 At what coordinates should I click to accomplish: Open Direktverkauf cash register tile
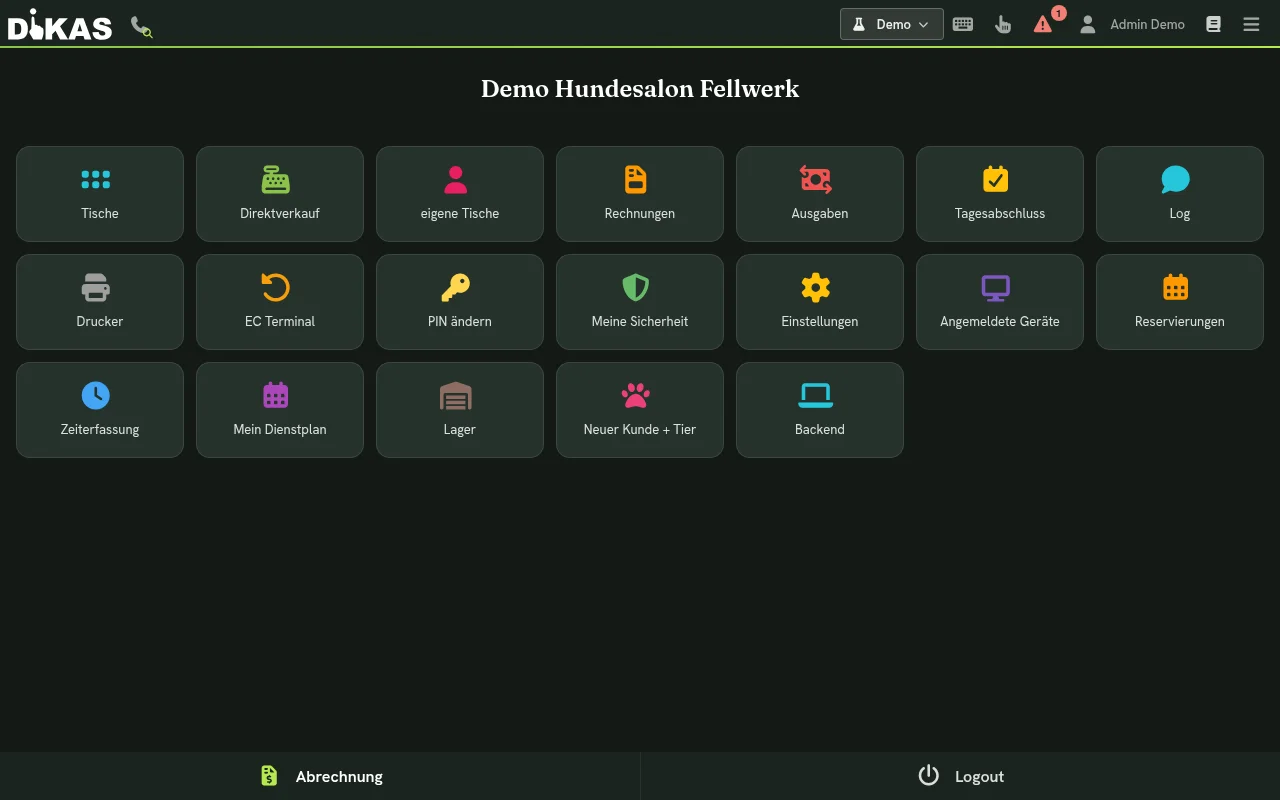[x=280, y=194]
